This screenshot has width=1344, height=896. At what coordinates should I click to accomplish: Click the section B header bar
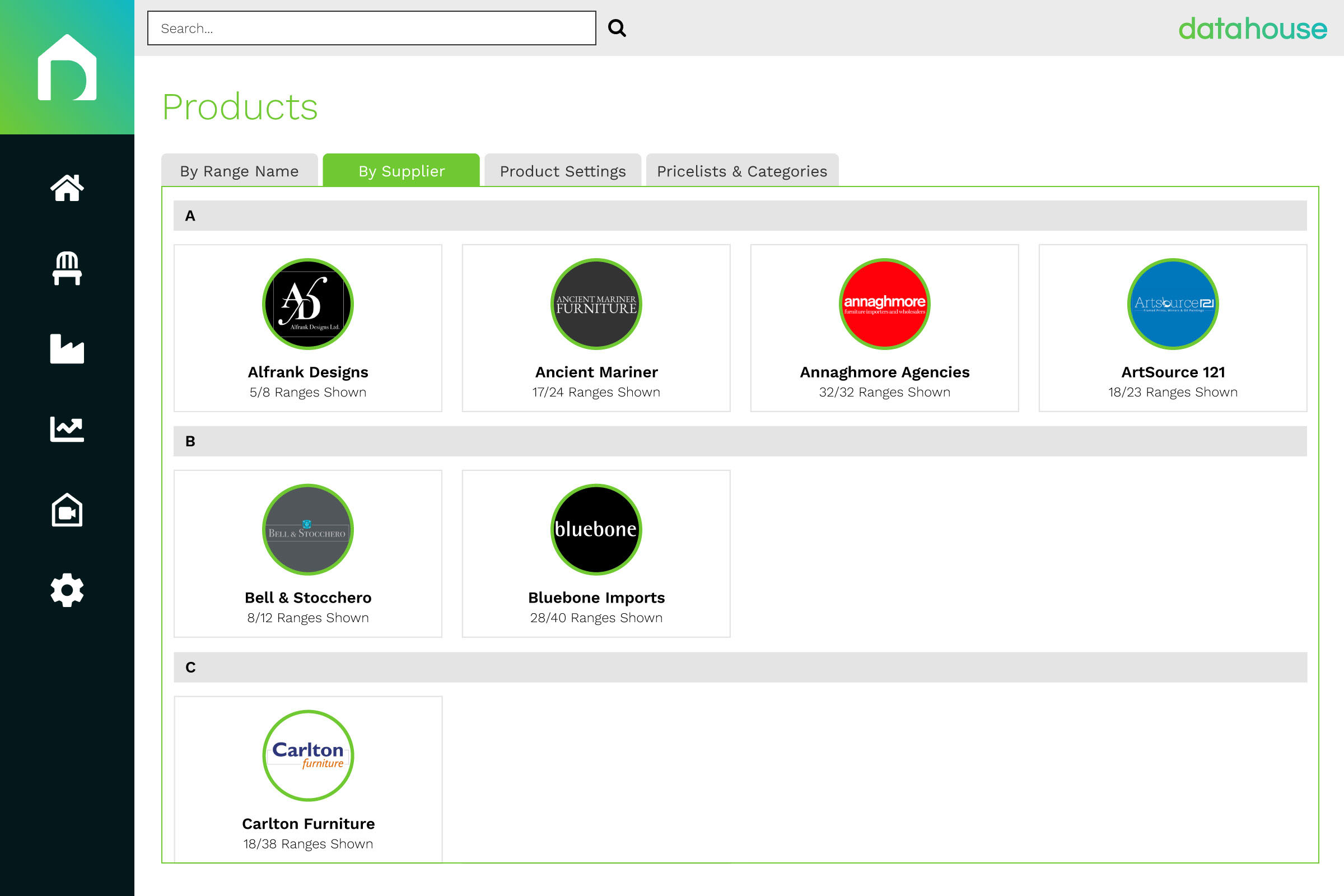tap(740, 441)
